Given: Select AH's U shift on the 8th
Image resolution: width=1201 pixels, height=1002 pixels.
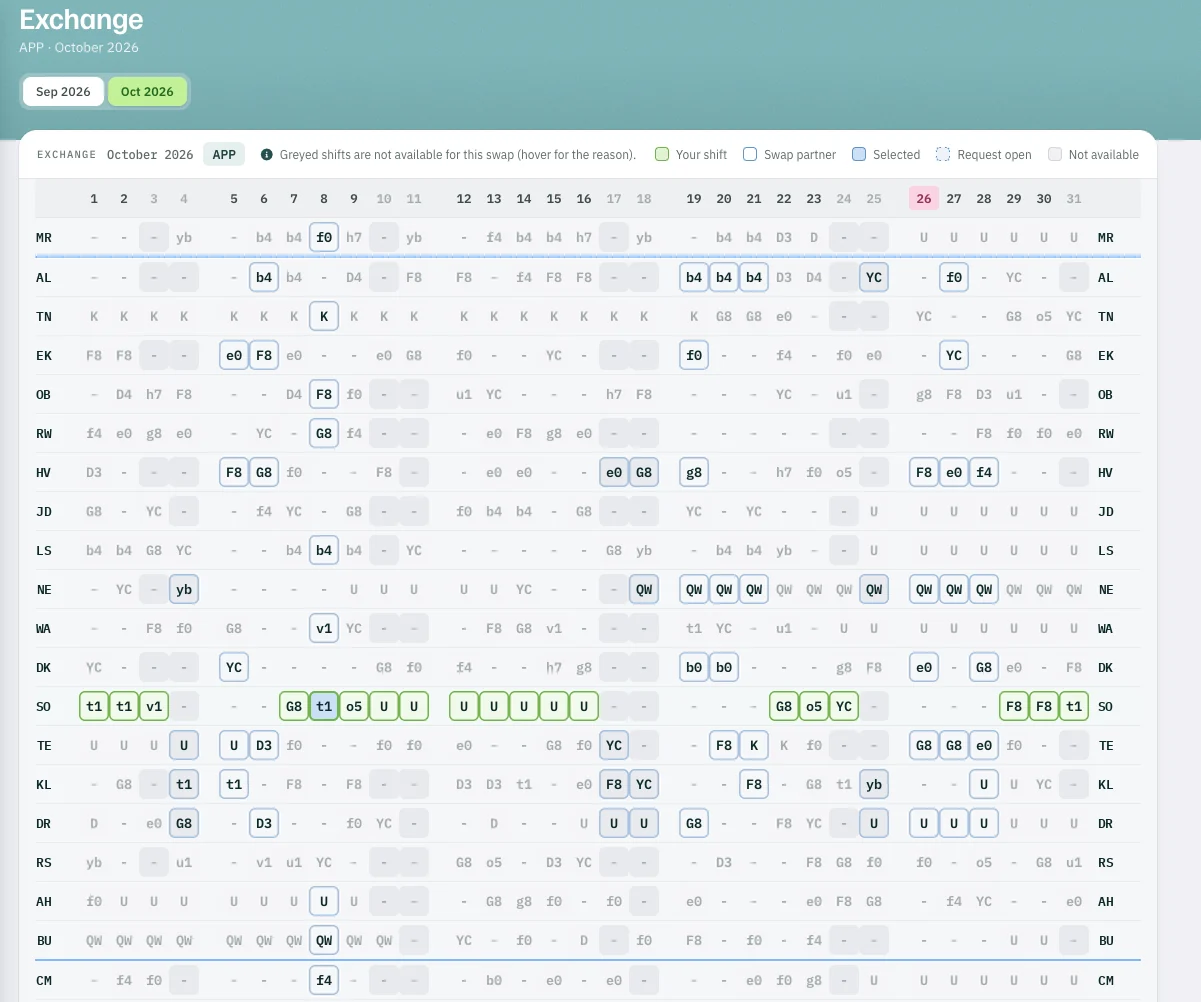Looking at the screenshot, I should click(324, 901).
